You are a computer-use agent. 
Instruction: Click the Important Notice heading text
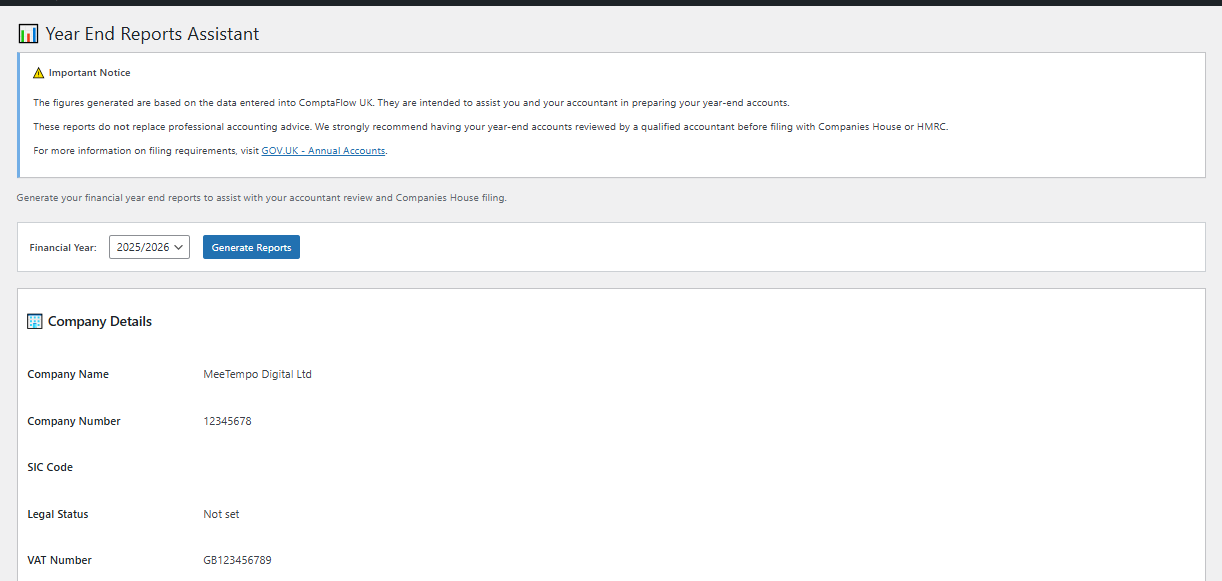(90, 73)
